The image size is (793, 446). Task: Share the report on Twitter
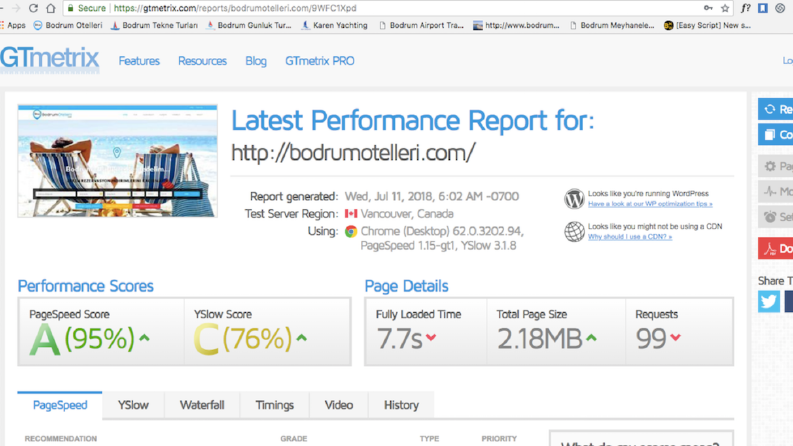point(769,301)
